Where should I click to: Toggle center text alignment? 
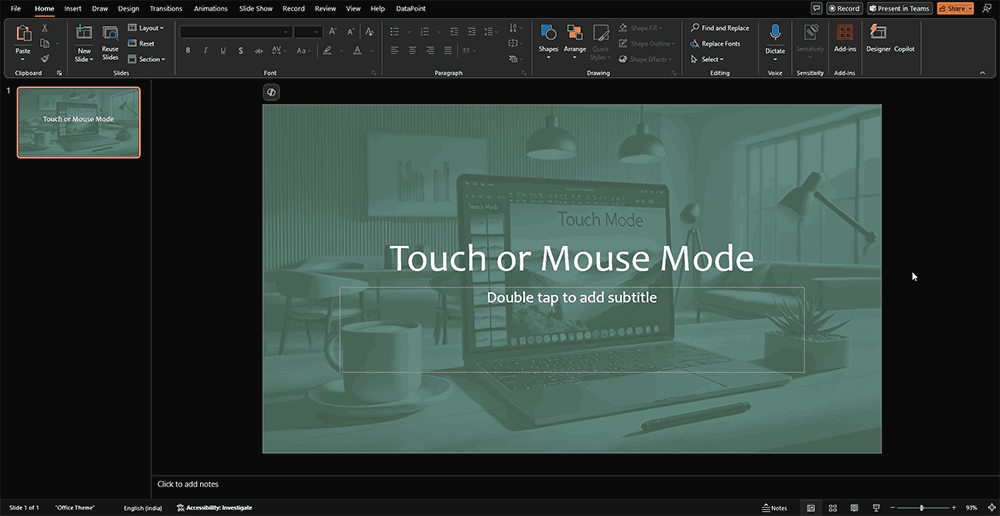coord(412,50)
